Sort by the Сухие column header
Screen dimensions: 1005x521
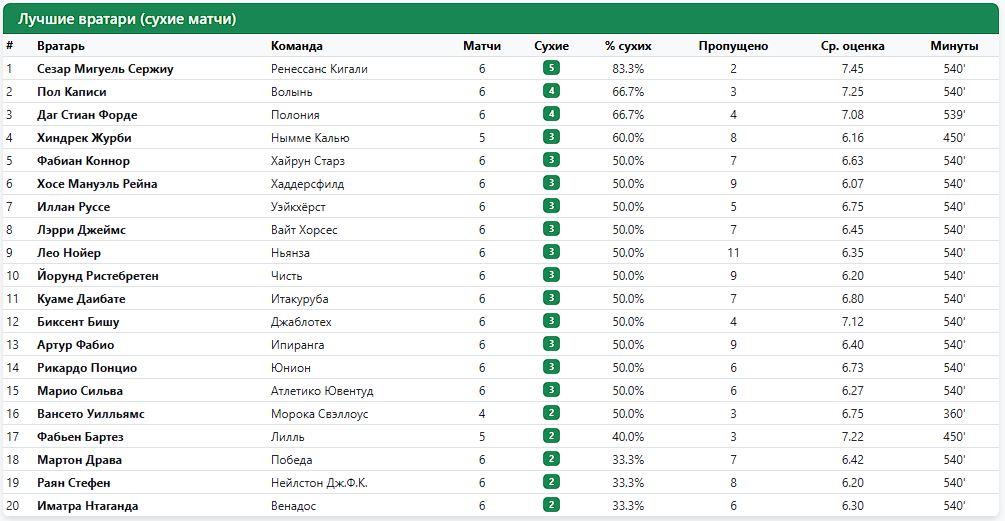[x=551, y=45]
